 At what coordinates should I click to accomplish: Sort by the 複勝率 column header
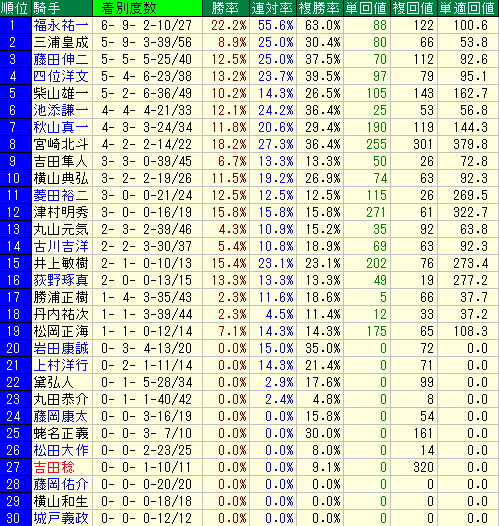(x=320, y=8)
